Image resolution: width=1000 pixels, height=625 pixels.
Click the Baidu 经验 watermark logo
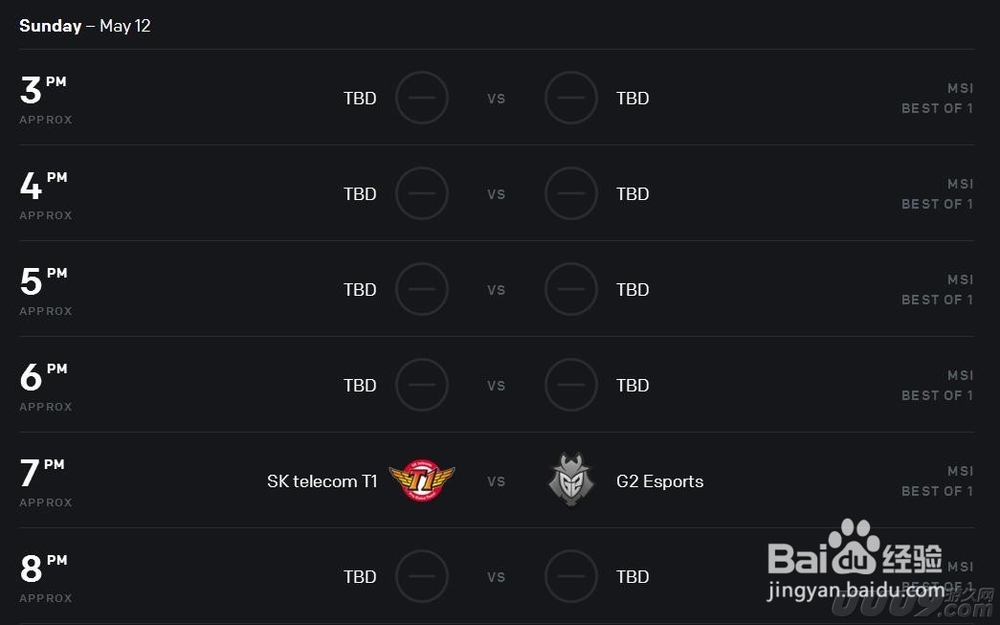click(x=855, y=548)
